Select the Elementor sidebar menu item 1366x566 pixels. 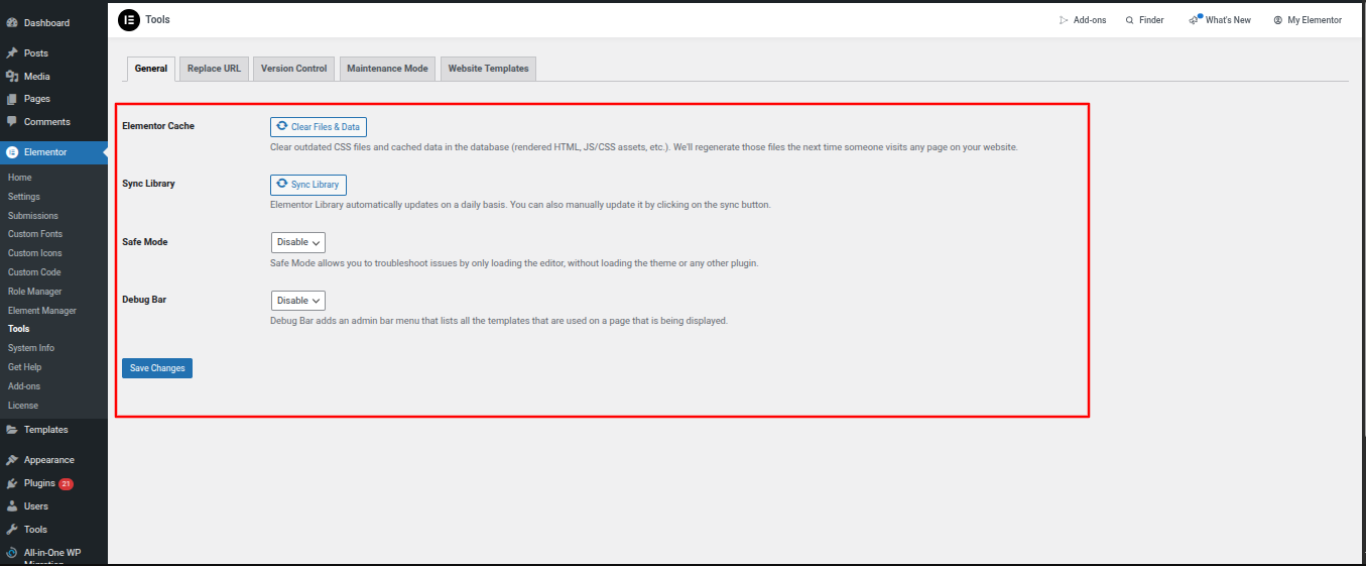click(x=54, y=153)
